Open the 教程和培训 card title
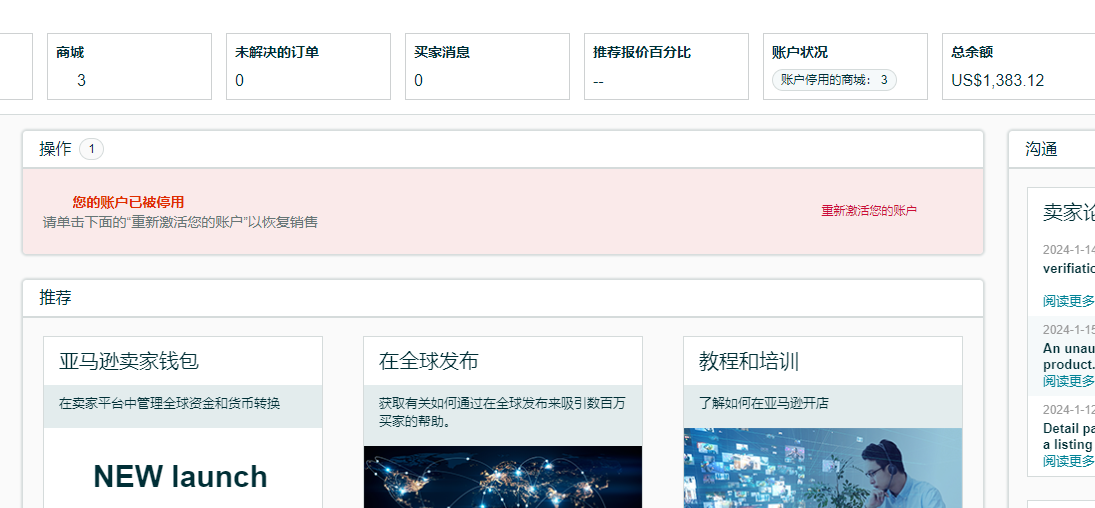1095x508 pixels. (749, 361)
